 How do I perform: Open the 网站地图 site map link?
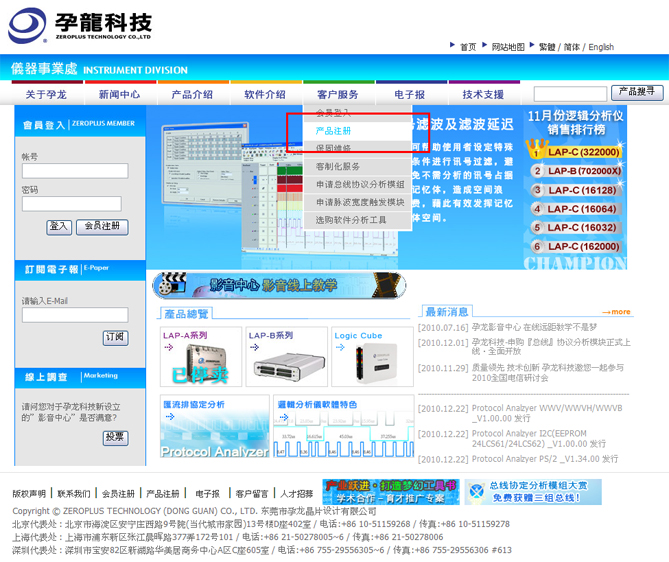(x=508, y=47)
